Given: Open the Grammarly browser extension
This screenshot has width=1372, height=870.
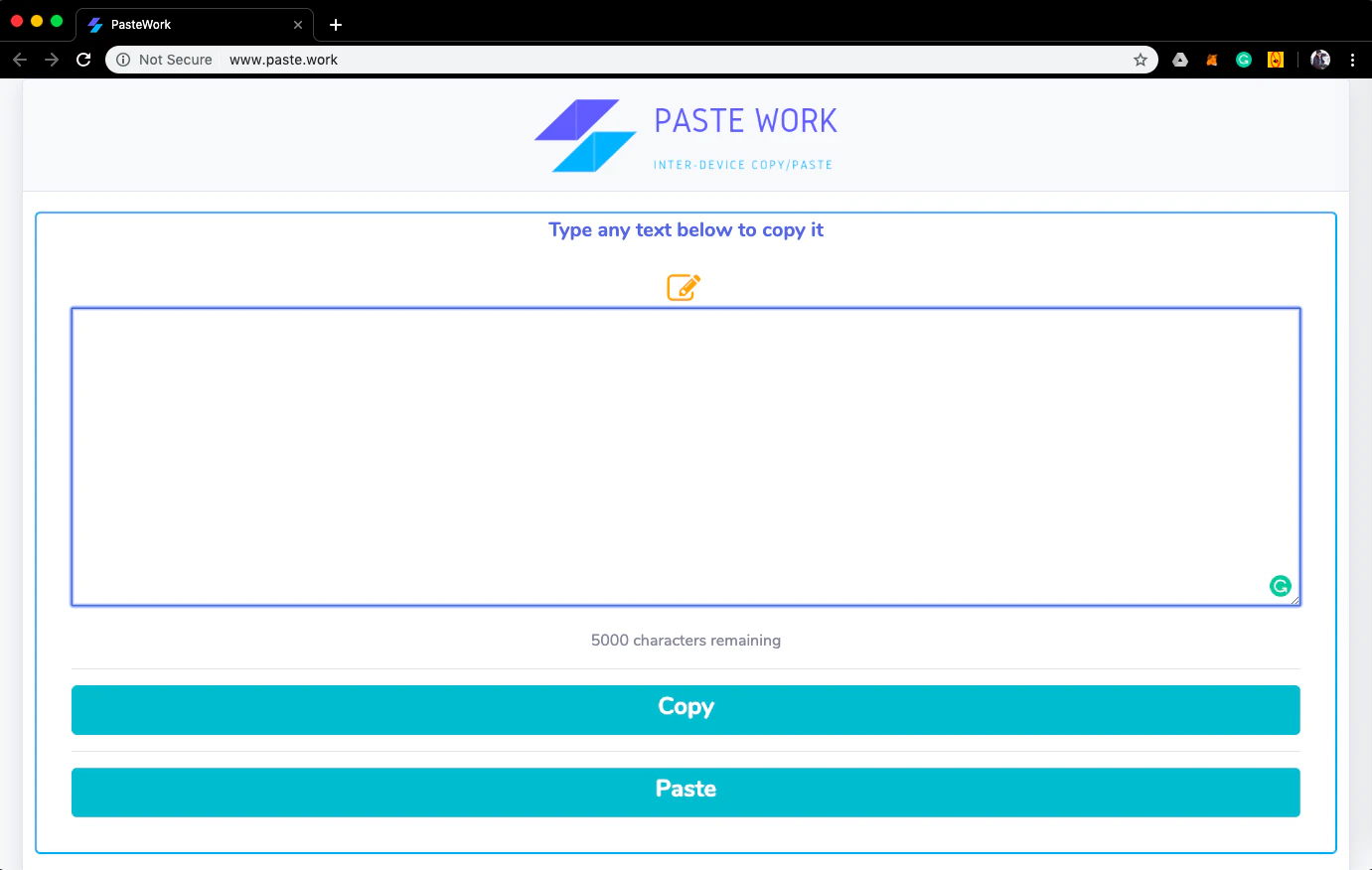Looking at the screenshot, I should click(1244, 60).
